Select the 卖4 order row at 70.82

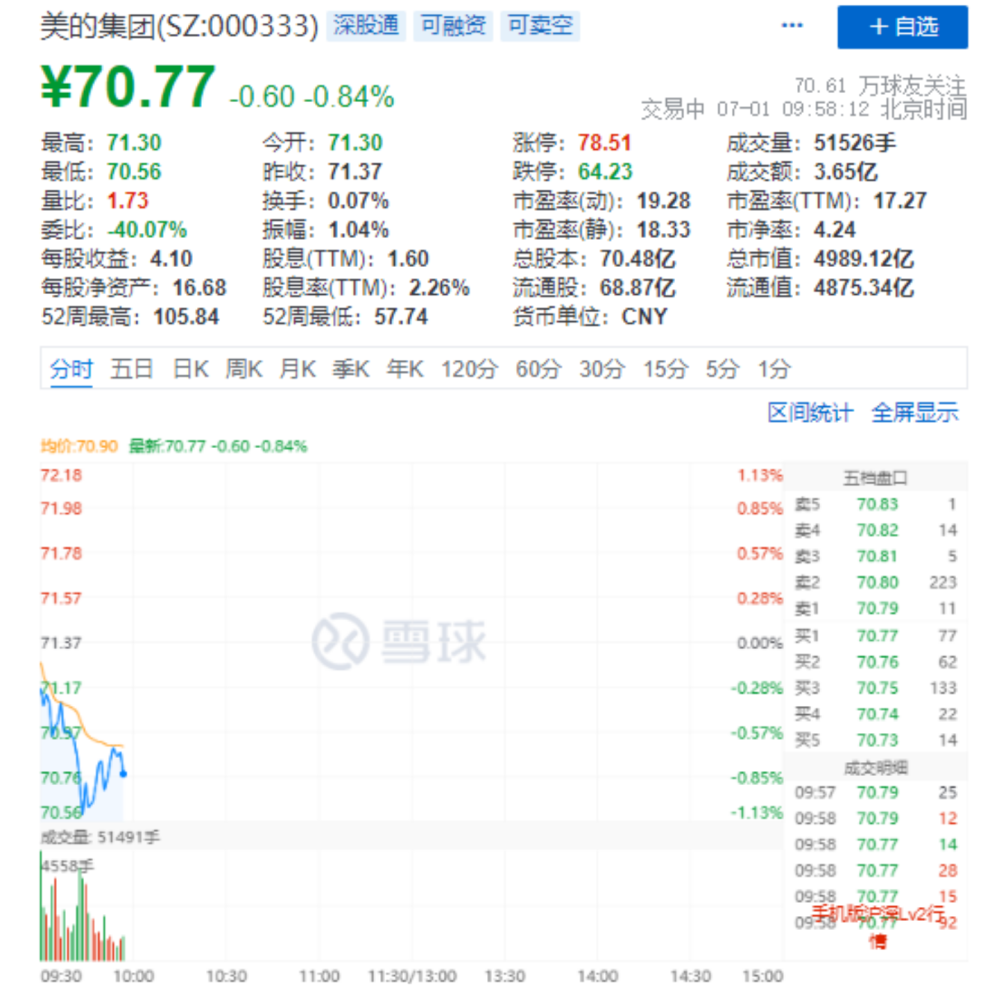(x=875, y=531)
